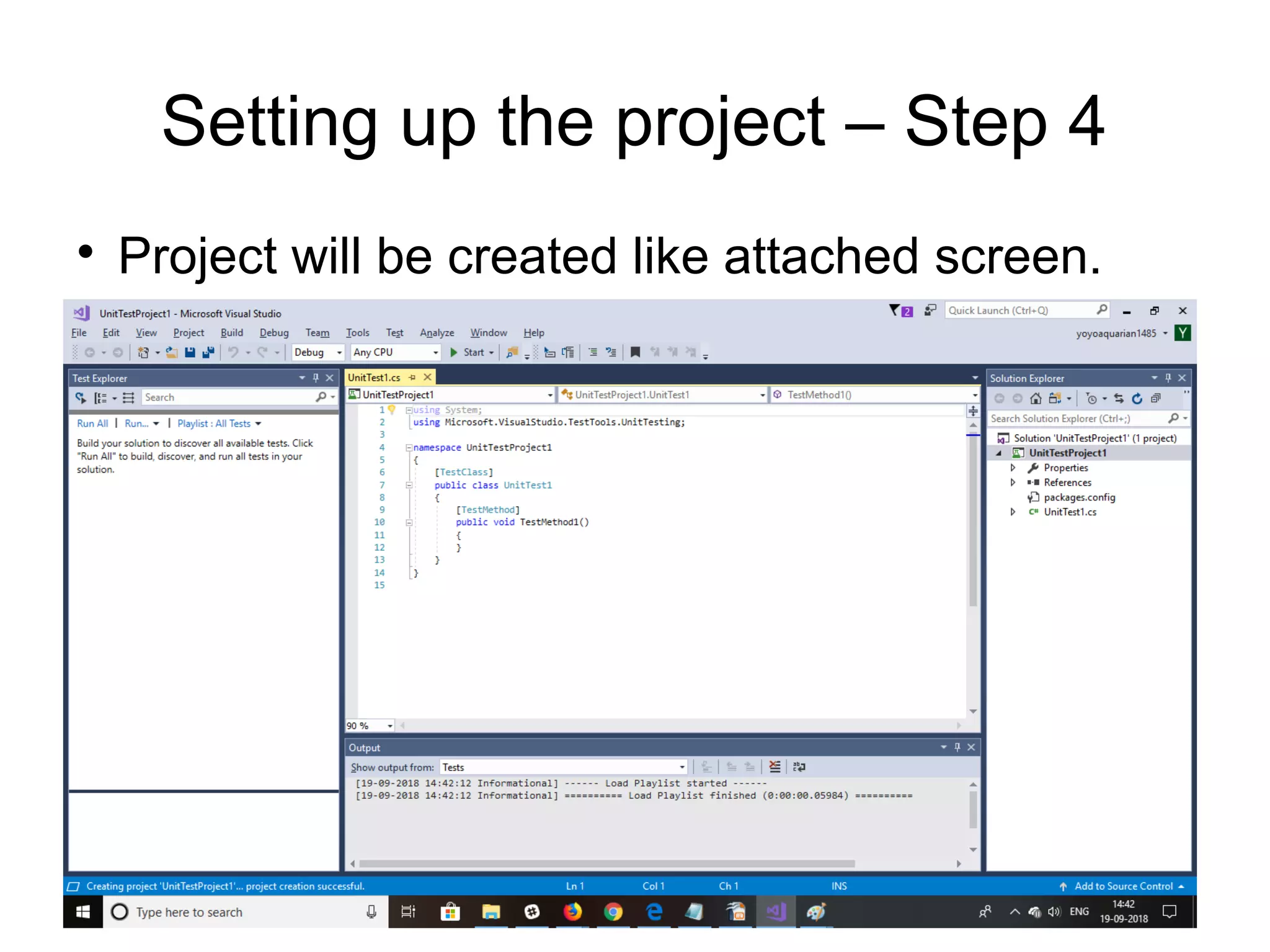Toggle auto-hide pin on Output panel
1270x952 pixels.
[957, 747]
